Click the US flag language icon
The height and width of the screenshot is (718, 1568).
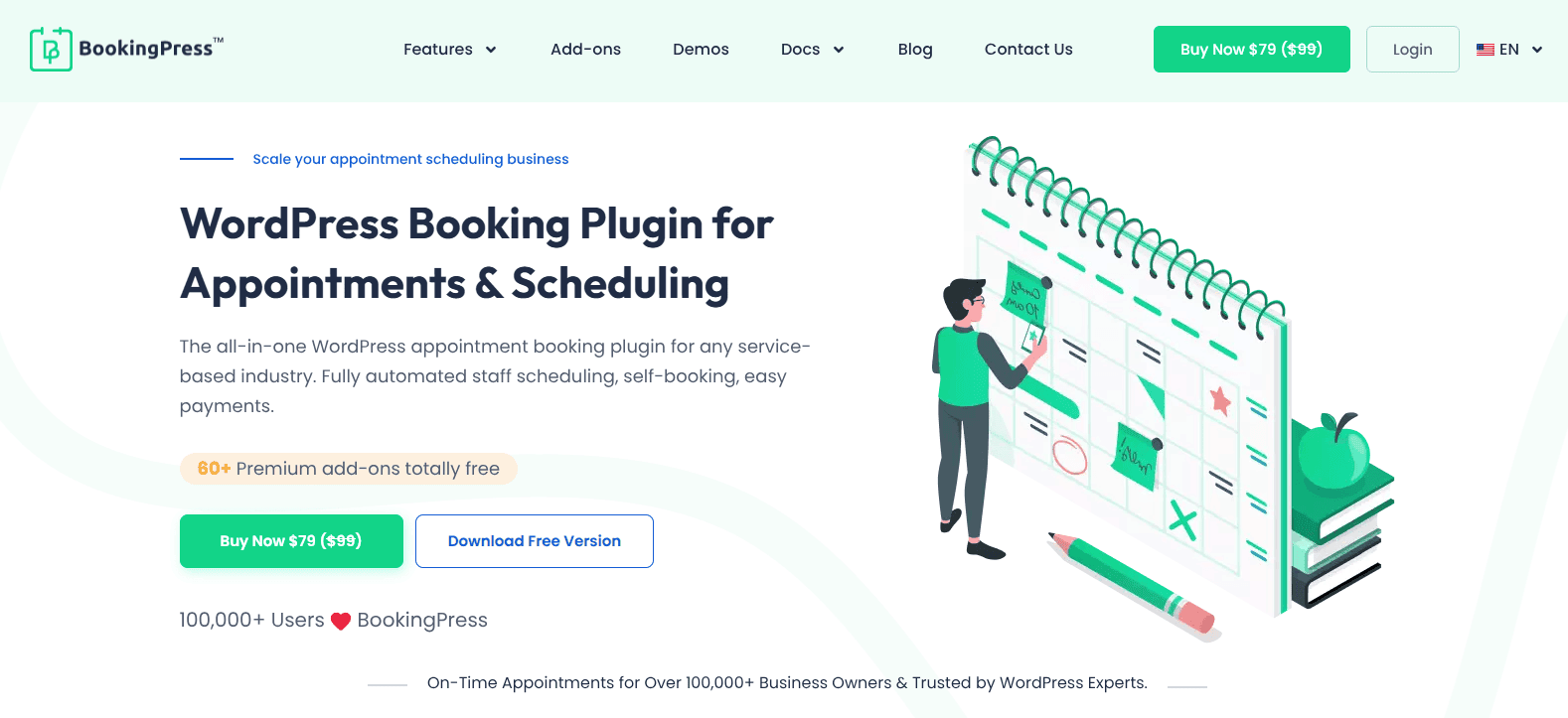[1486, 50]
